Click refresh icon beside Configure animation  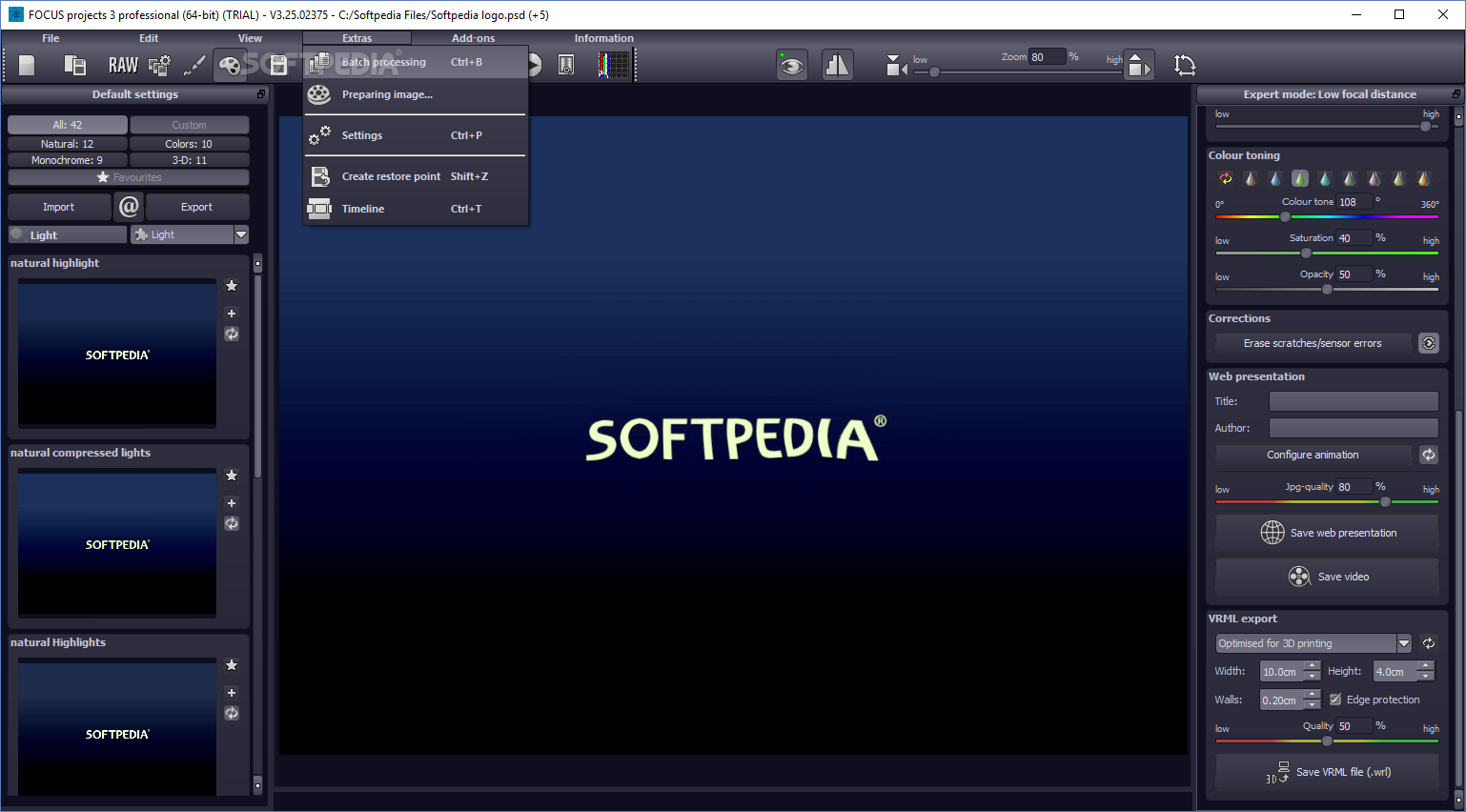(1429, 455)
